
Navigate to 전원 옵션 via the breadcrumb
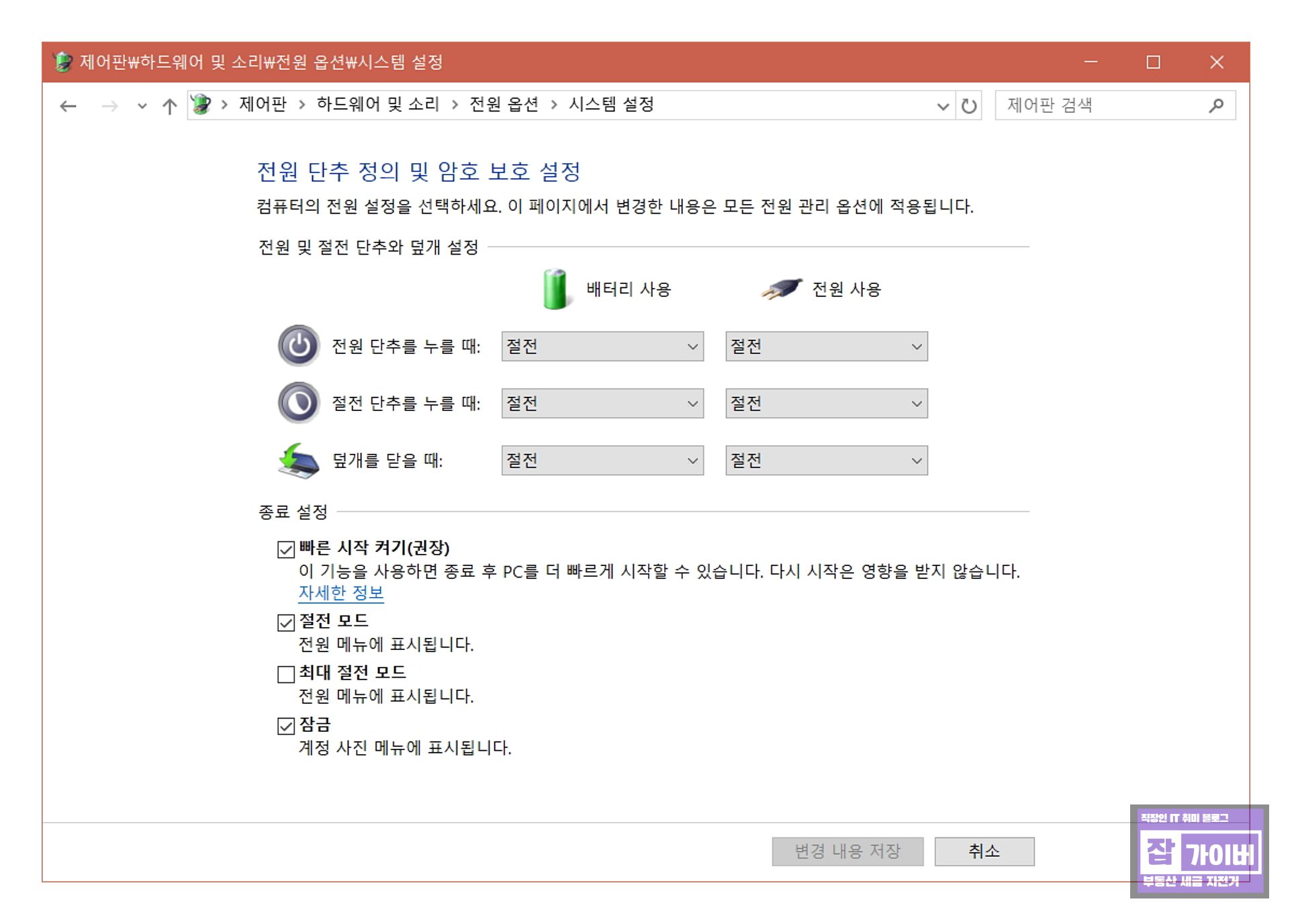pyautogui.click(x=504, y=105)
